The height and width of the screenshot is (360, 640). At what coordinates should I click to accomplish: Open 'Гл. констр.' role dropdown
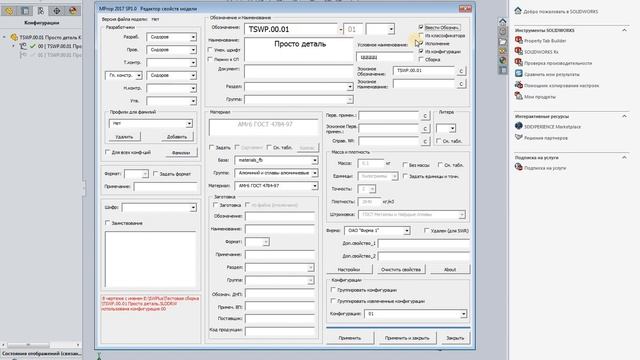[139, 76]
